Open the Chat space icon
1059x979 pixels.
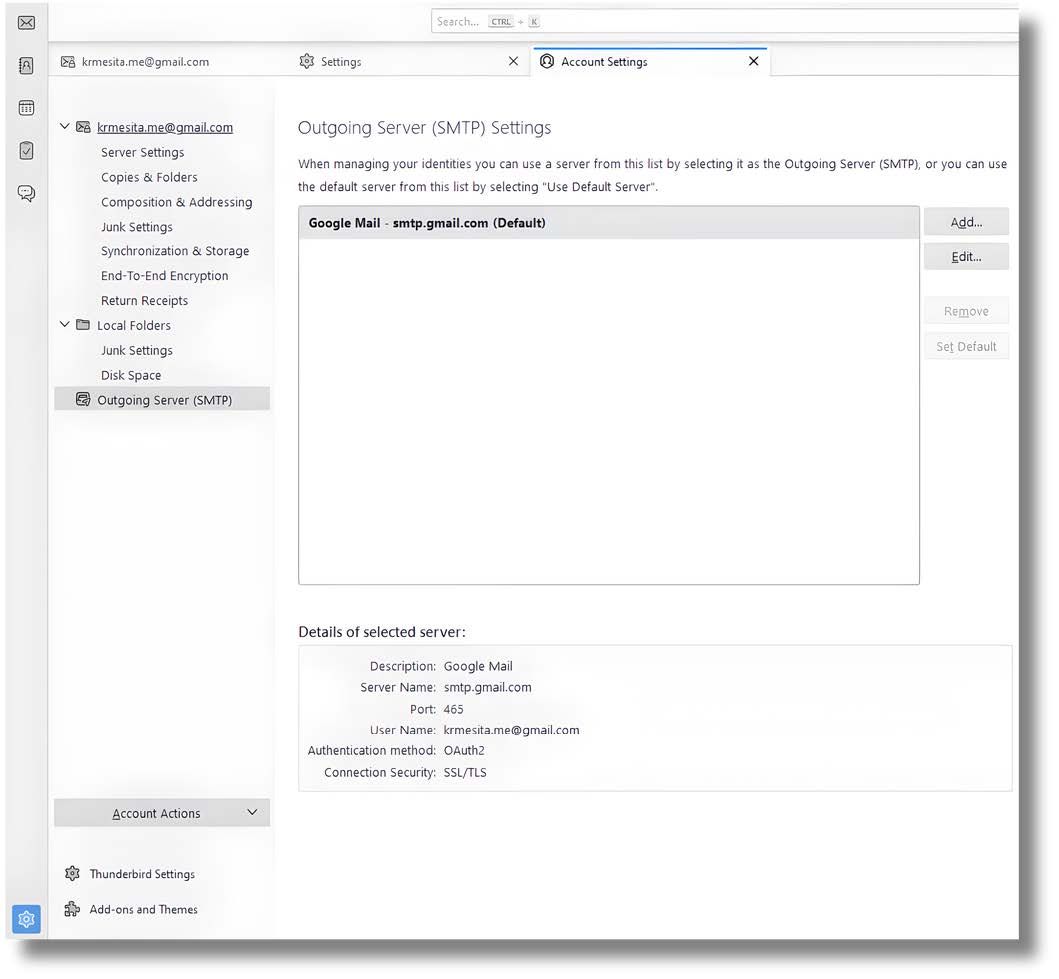coord(25,192)
